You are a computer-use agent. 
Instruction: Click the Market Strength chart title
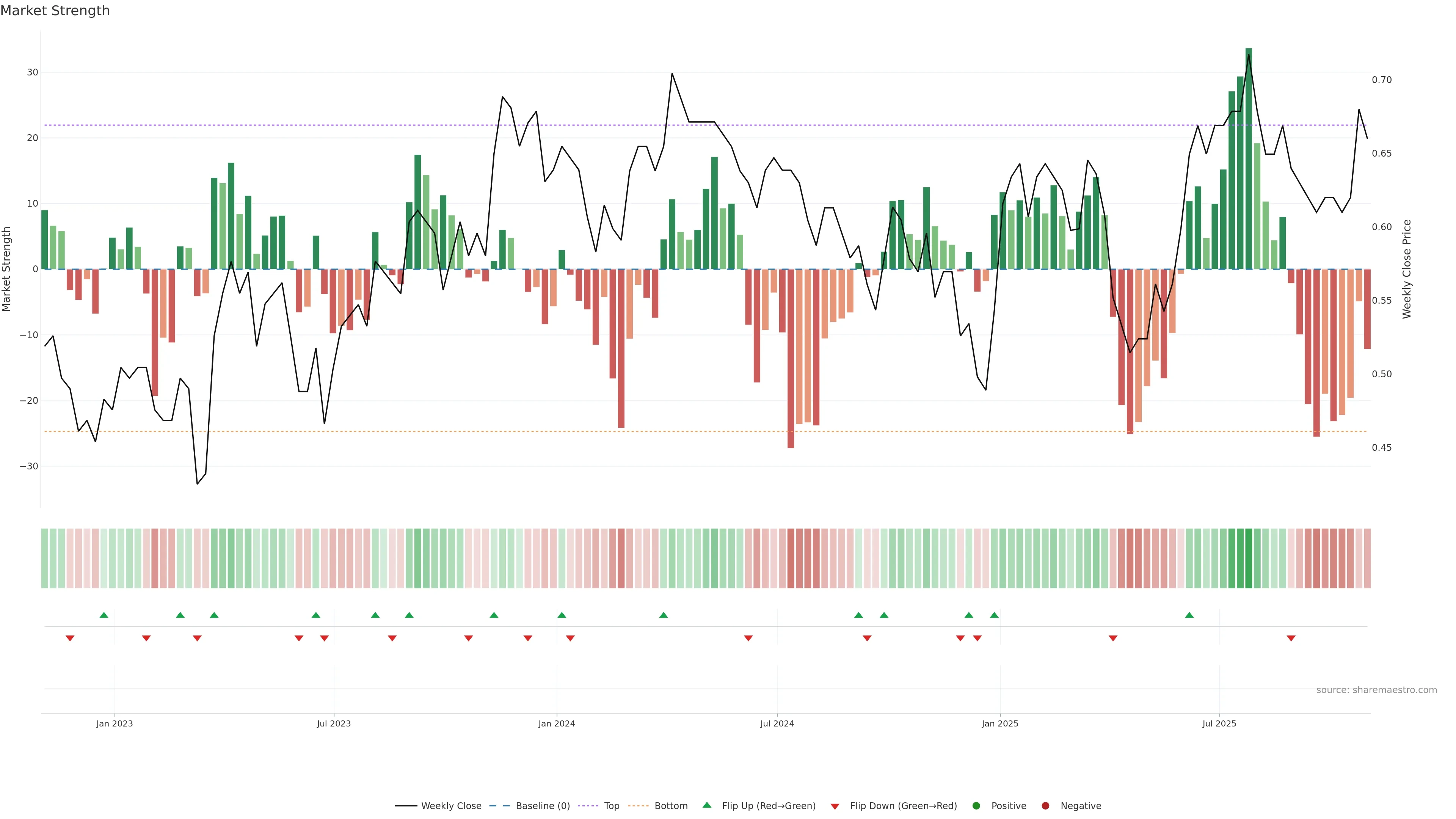pos(55,11)
